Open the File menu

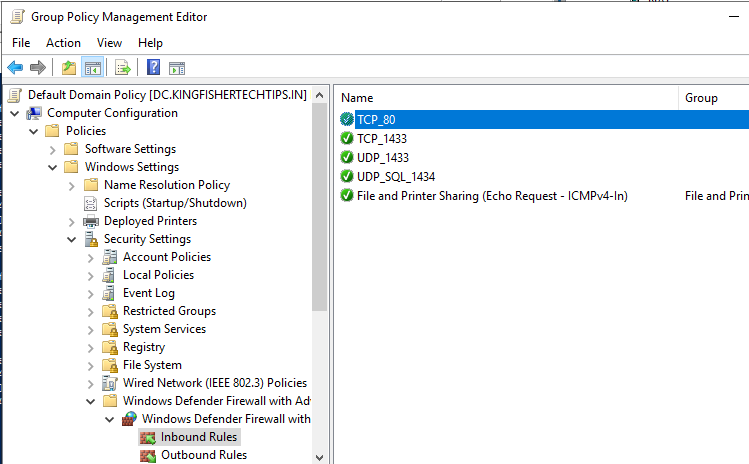[x=21, y=43]
